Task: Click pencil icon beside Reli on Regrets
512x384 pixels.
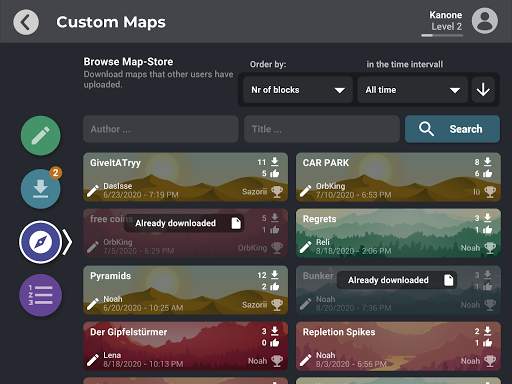Action: click(x=305, y=247)
